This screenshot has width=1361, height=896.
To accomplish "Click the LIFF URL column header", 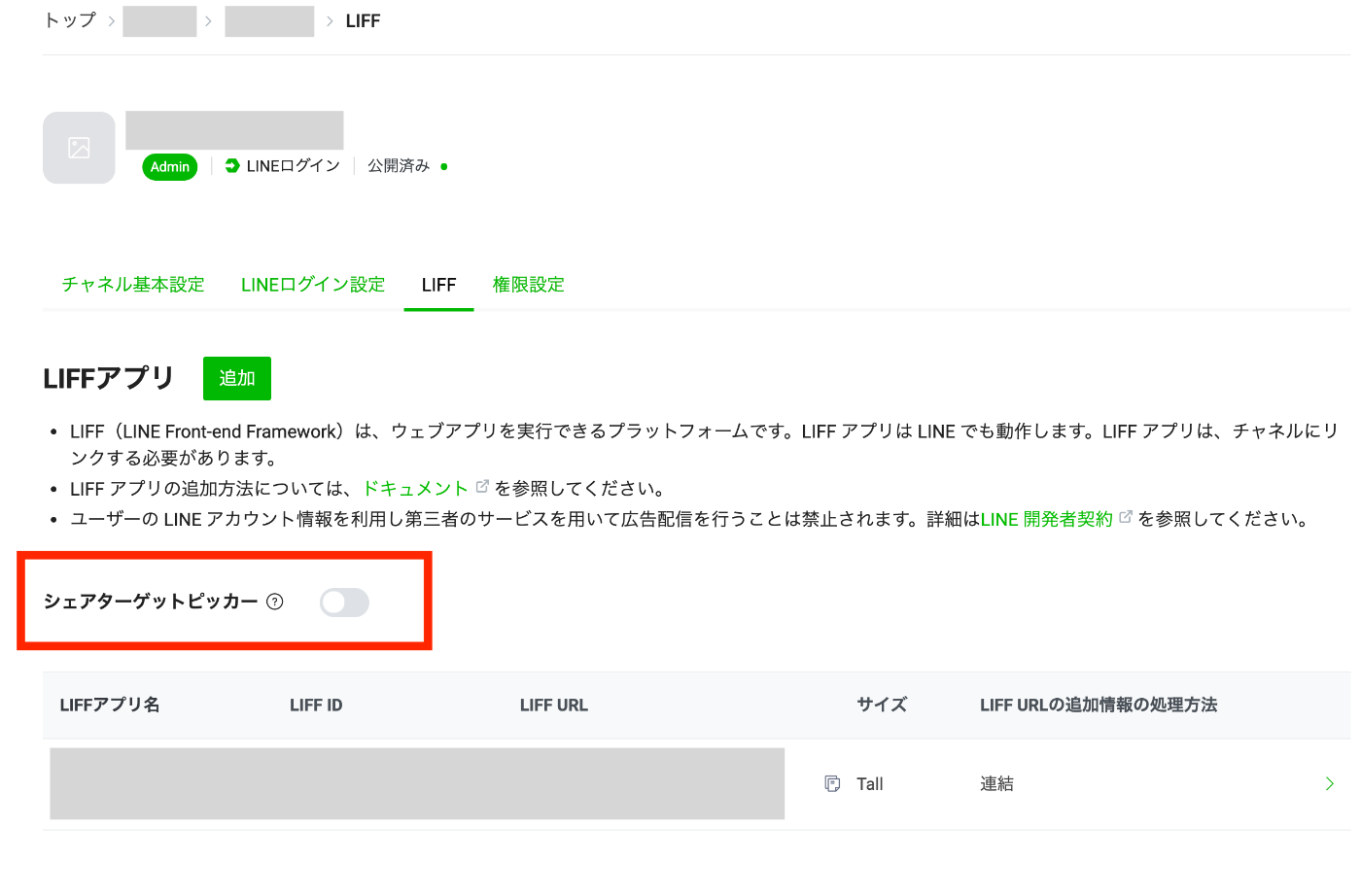I will click(554, 706).
